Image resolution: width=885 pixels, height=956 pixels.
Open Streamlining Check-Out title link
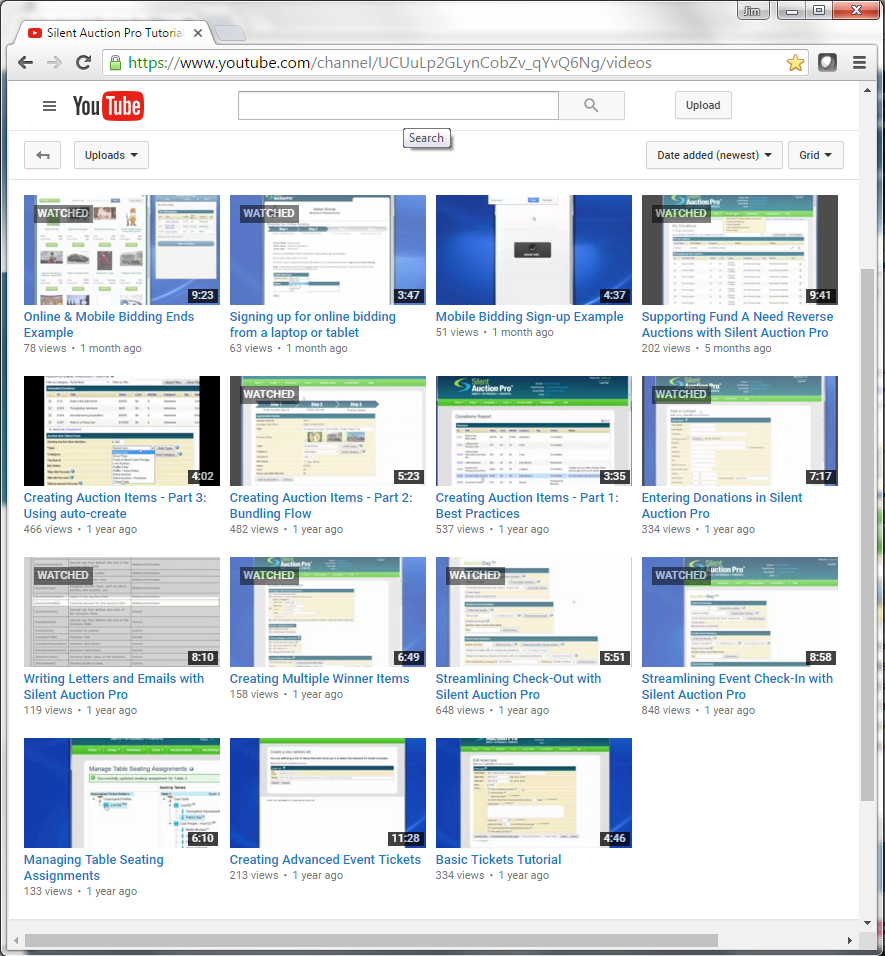coord(518,687)
